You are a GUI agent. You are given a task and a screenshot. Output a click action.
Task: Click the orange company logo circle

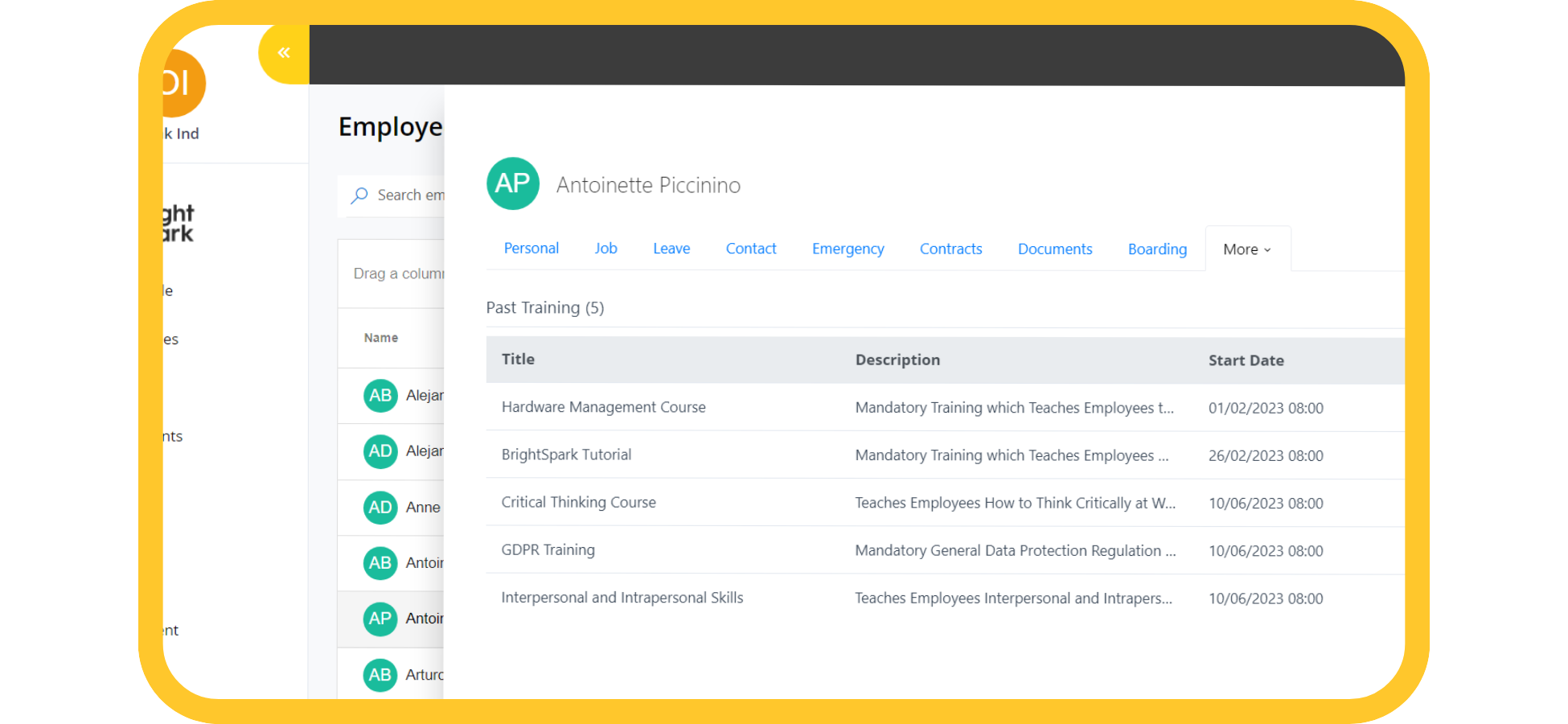click(182, 83)
